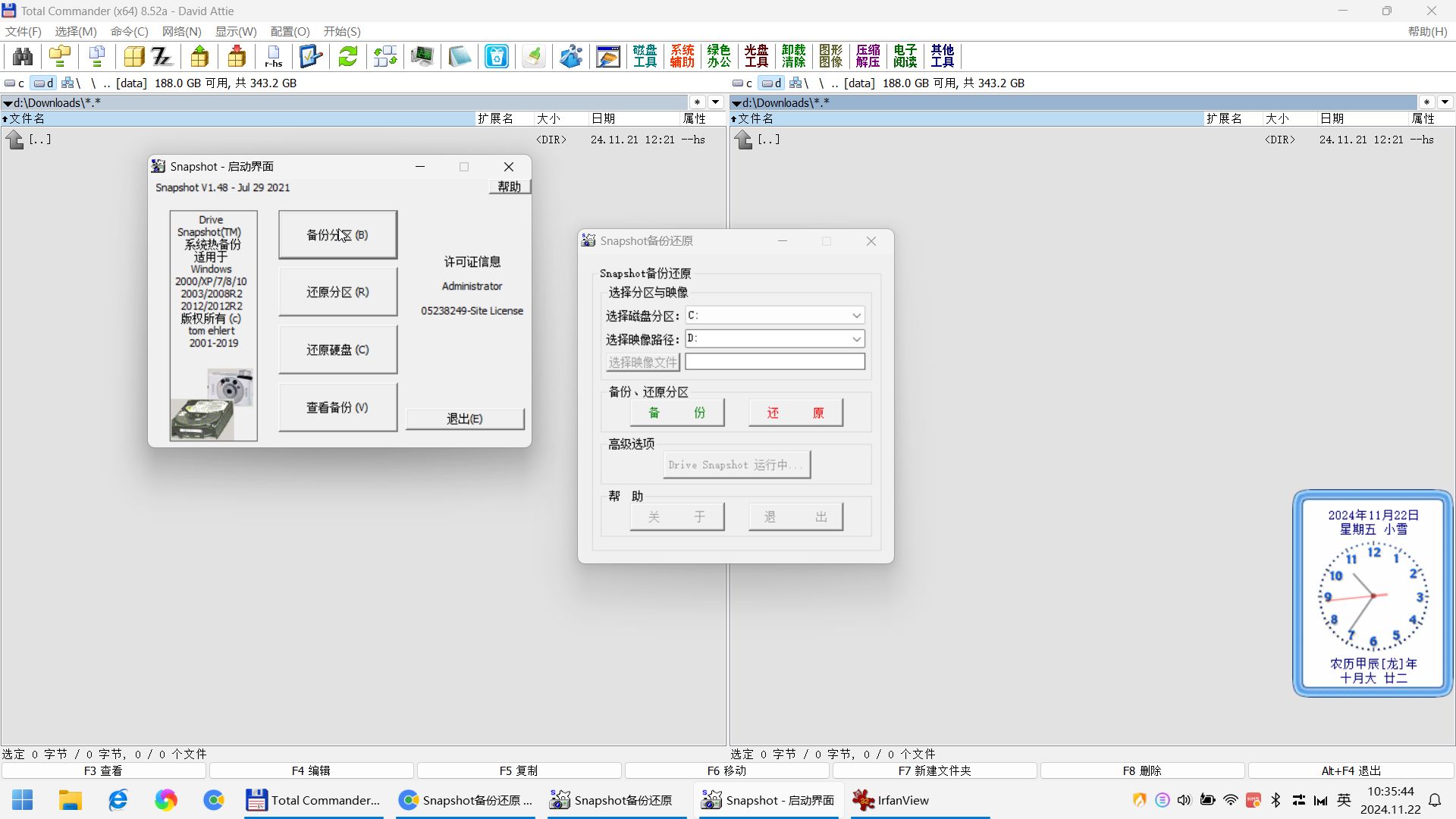Open the 系统辅助 toolbar group

[x=682, y=56]
